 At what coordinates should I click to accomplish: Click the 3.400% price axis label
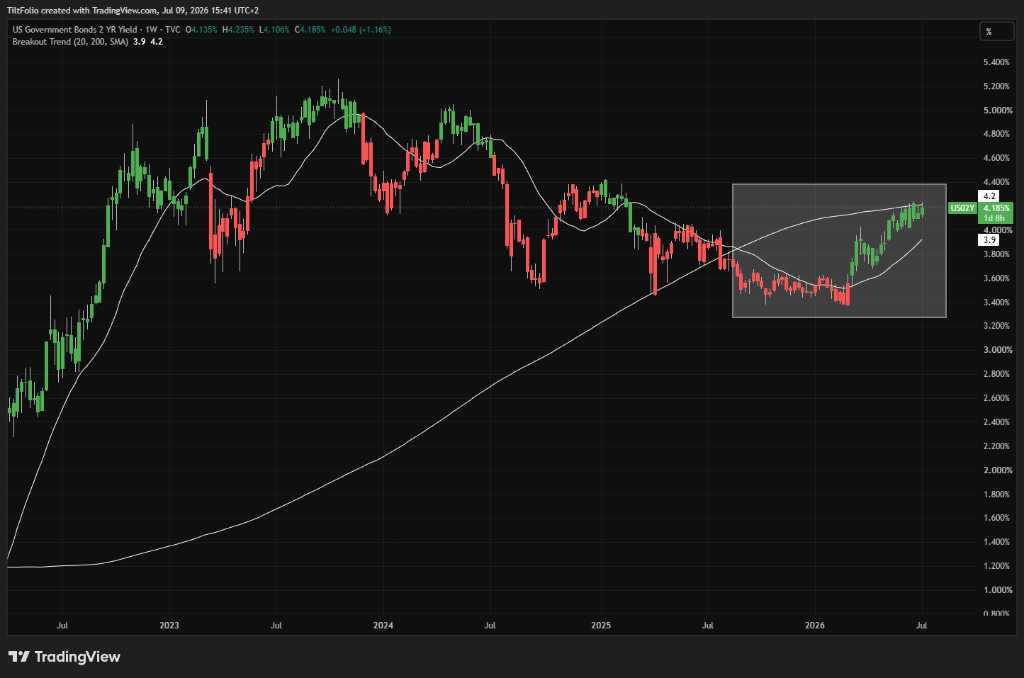pyautogui.click(x=997, y=302)
